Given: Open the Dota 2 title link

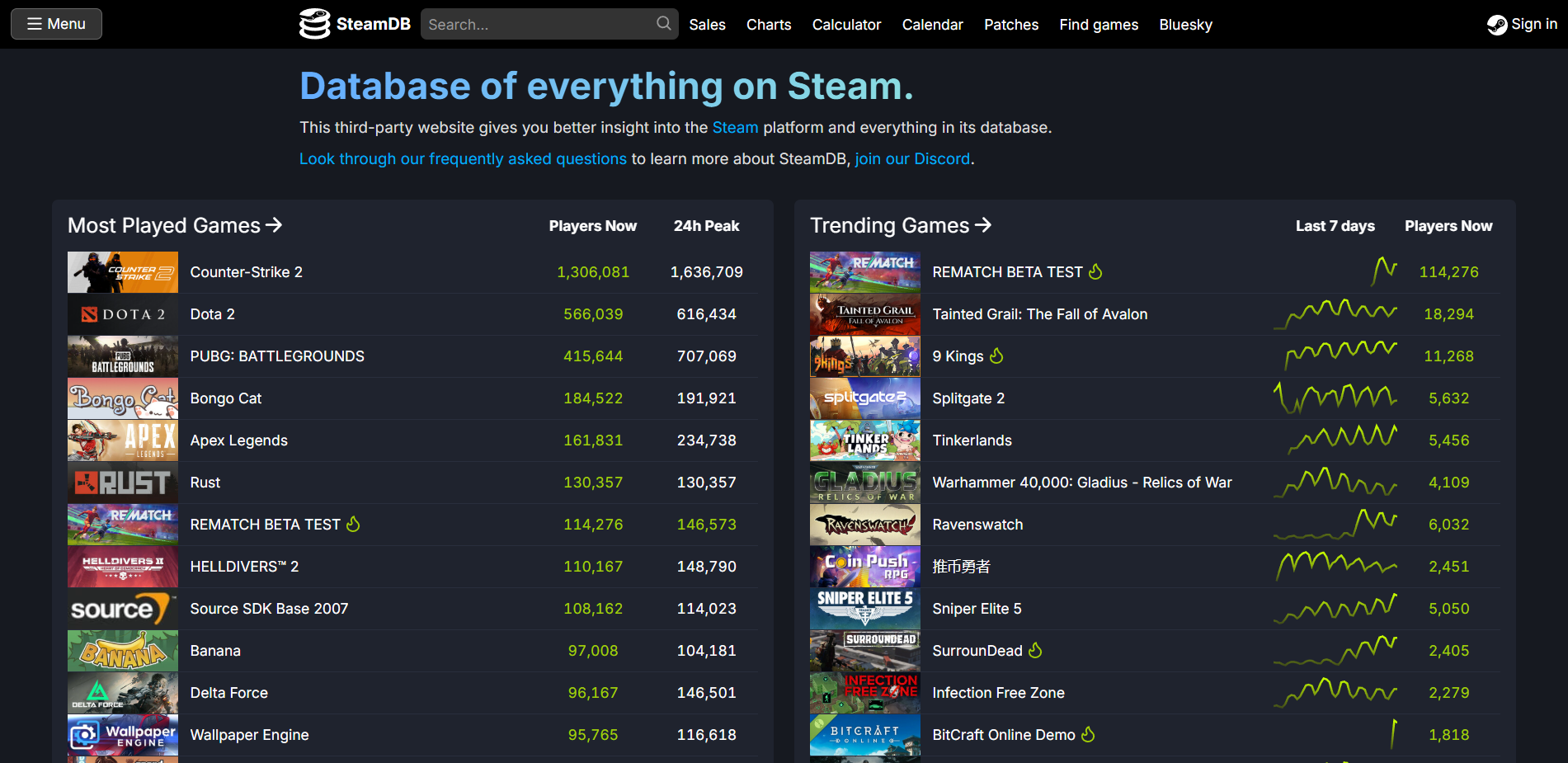Looking at the screenshot, I should [x=212, y=314].
